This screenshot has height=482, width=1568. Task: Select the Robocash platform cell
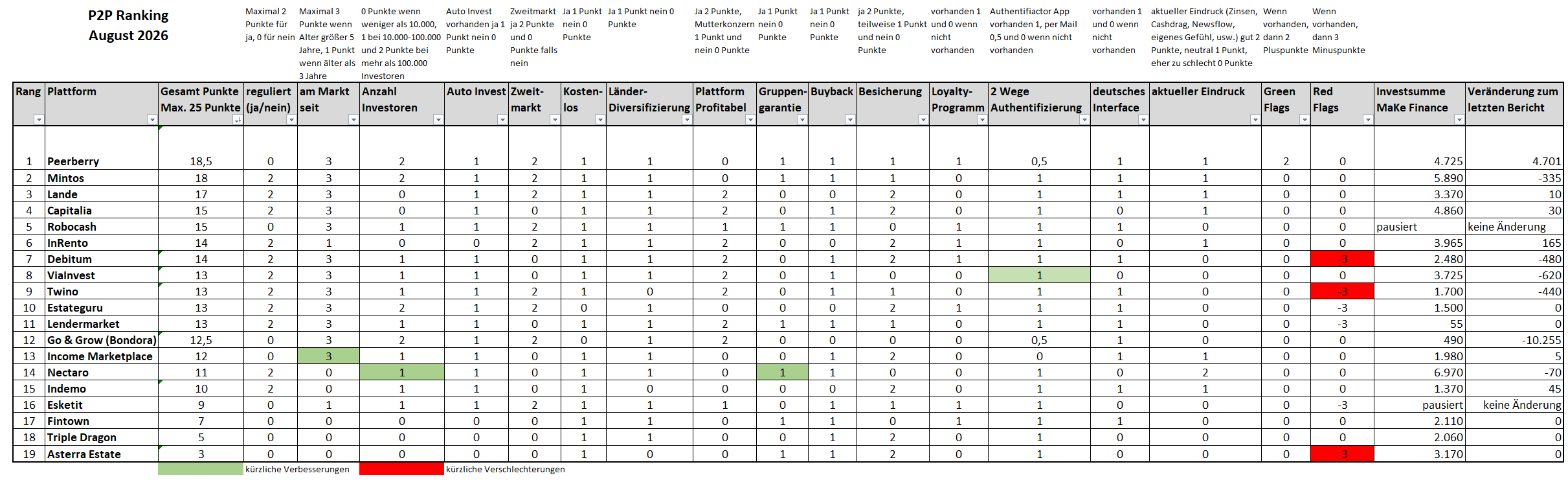click(x=102, y=227)
